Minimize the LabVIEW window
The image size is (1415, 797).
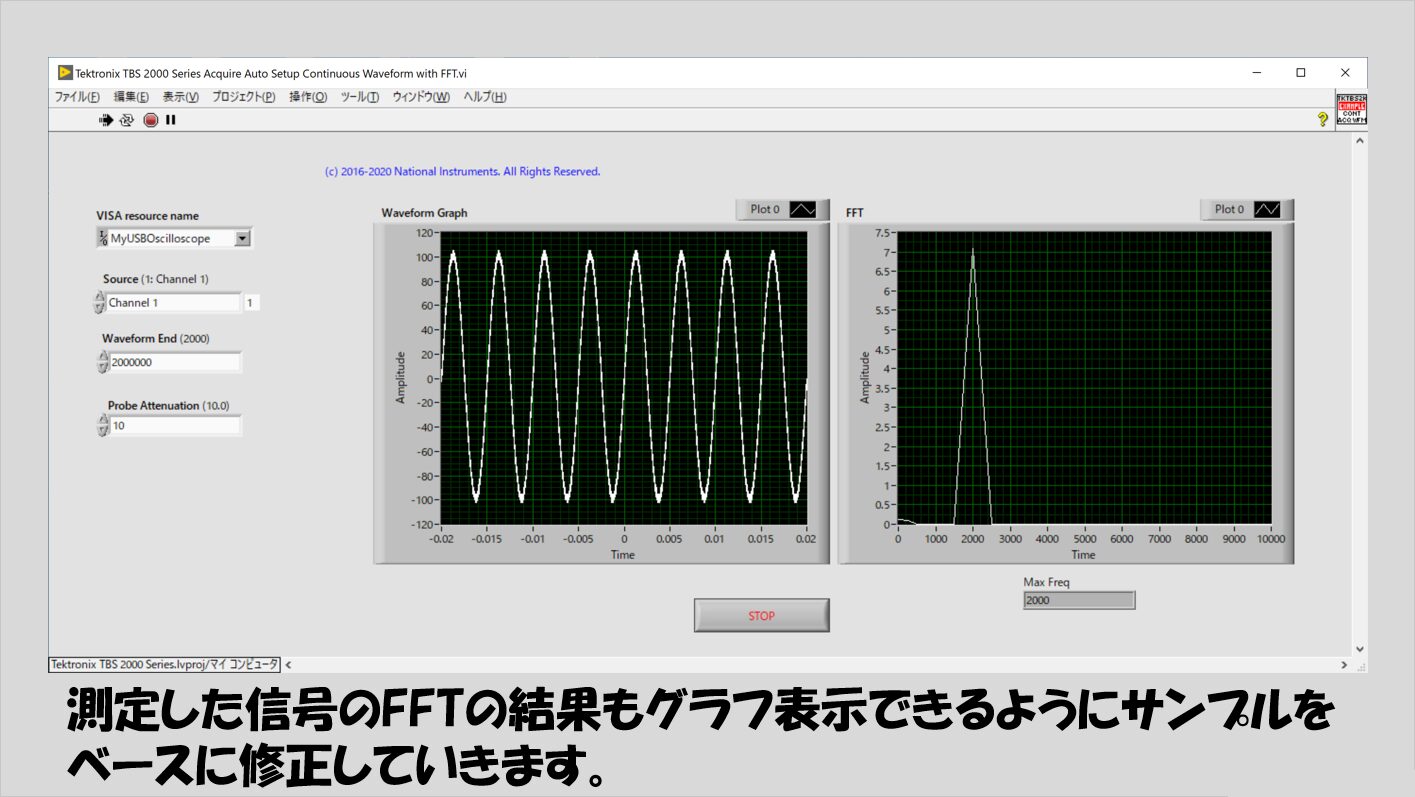tap(1256, 73)
